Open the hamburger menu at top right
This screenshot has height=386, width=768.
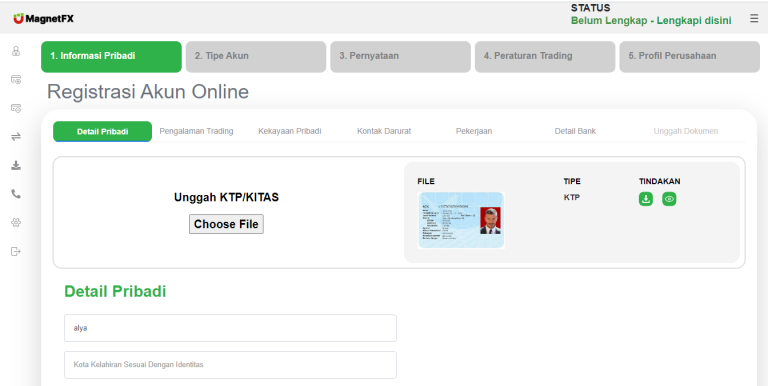pyautogui.click(x=754, y=19)
